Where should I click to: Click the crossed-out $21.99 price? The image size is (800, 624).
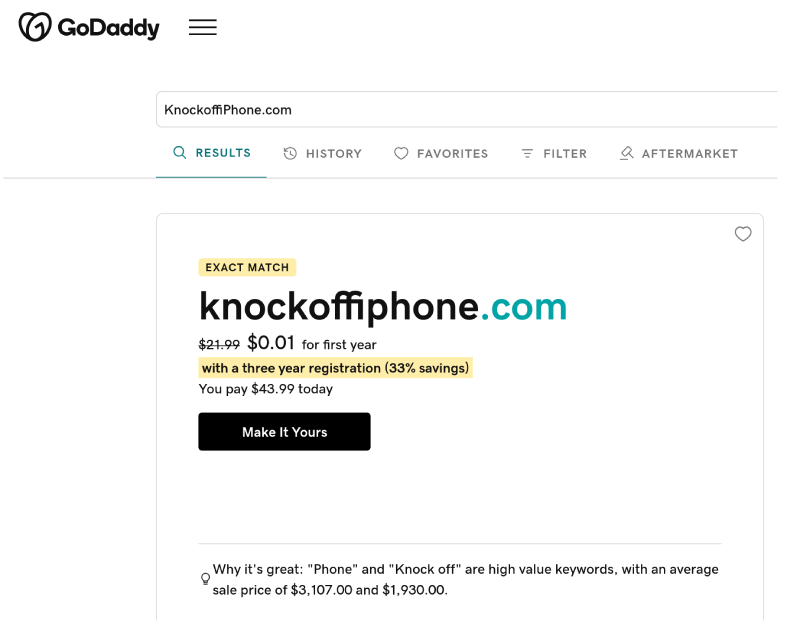point(219,345)
